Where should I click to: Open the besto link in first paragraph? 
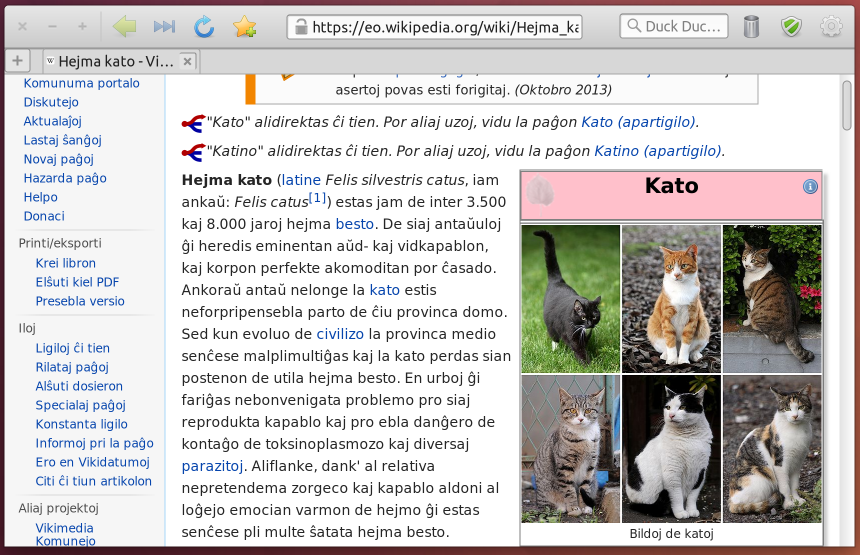(354, 224)
